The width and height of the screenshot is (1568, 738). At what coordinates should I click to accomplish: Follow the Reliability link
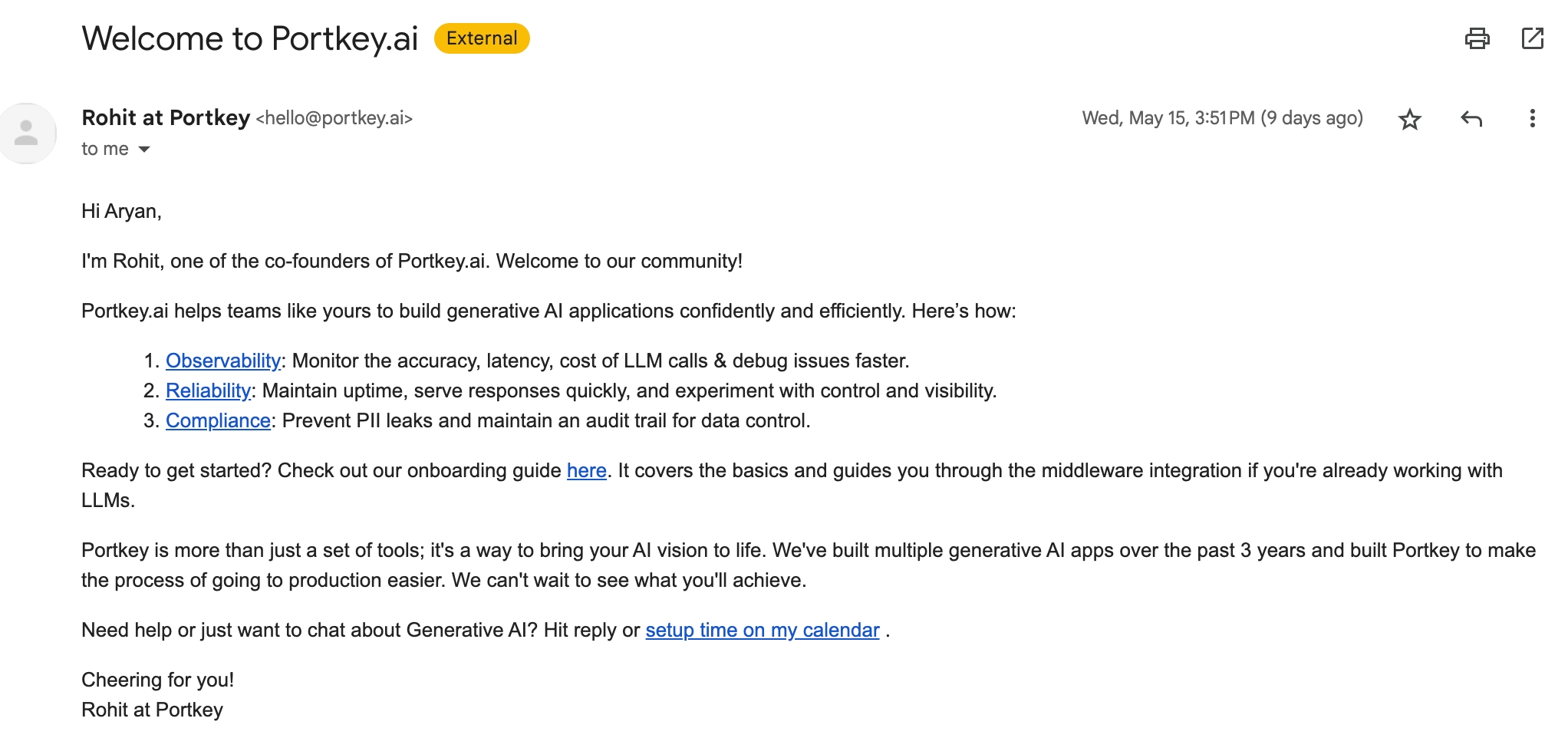pyautogui.click(x=208, y=390)
